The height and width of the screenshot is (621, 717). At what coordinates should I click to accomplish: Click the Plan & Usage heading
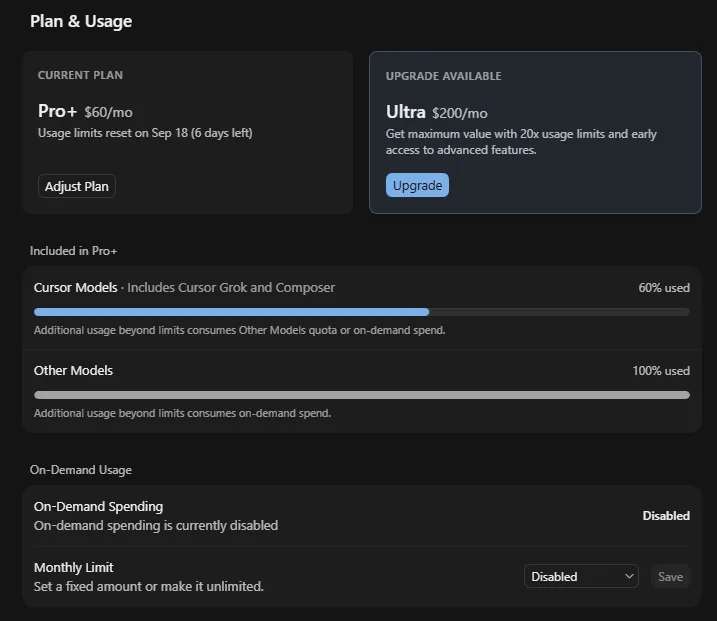[81, 21]
